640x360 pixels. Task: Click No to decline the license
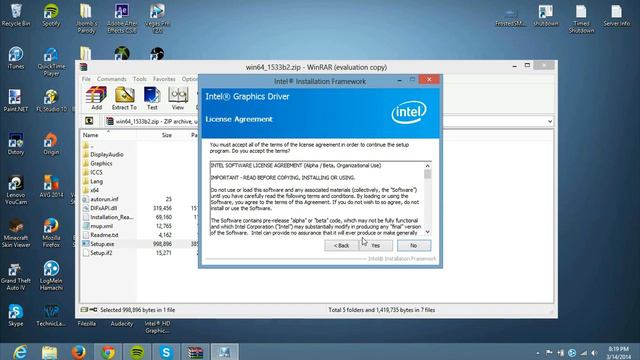(x=413, y=245)
